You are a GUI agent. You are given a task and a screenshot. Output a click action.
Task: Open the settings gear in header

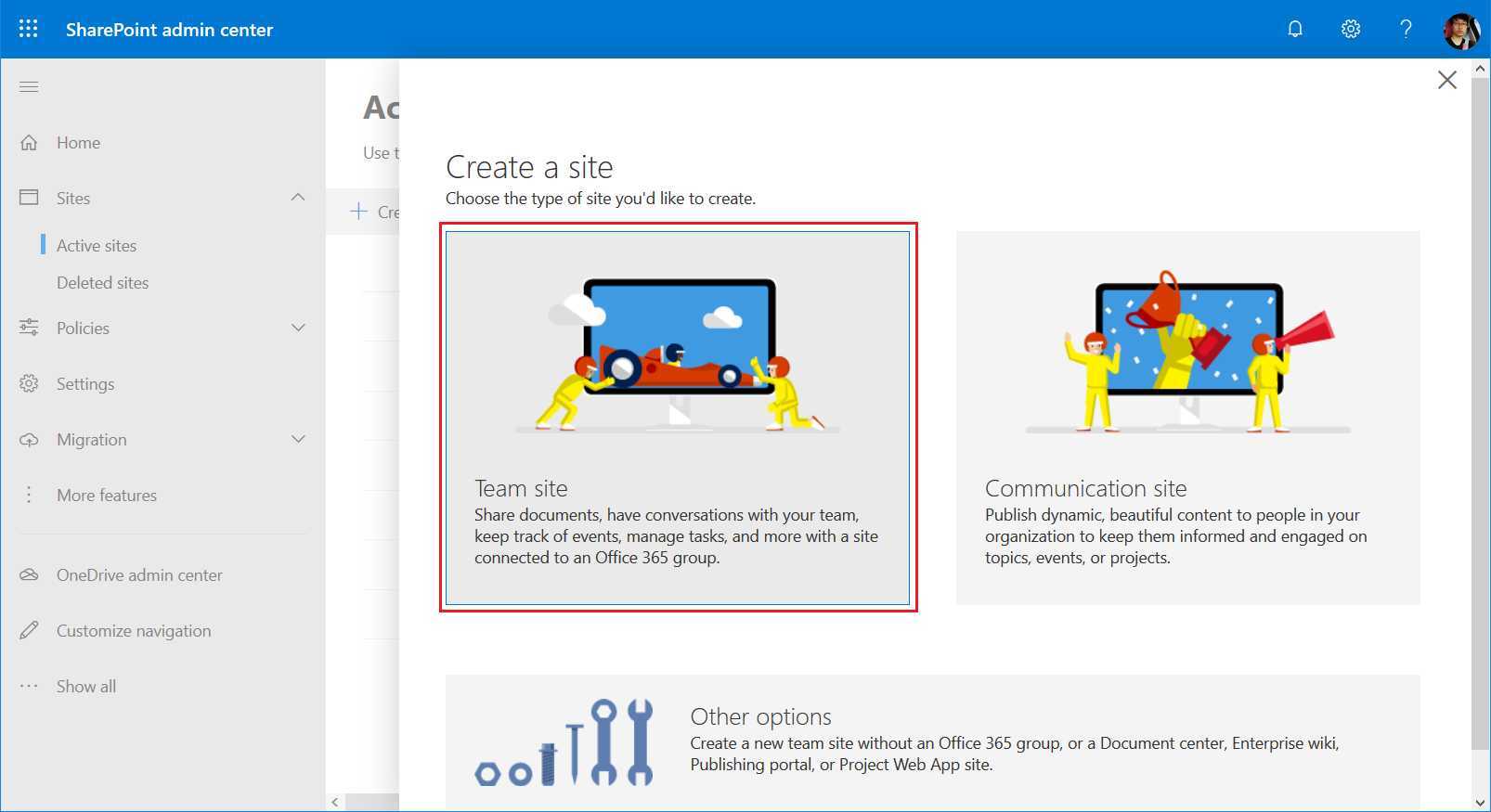click(1351, 29)
